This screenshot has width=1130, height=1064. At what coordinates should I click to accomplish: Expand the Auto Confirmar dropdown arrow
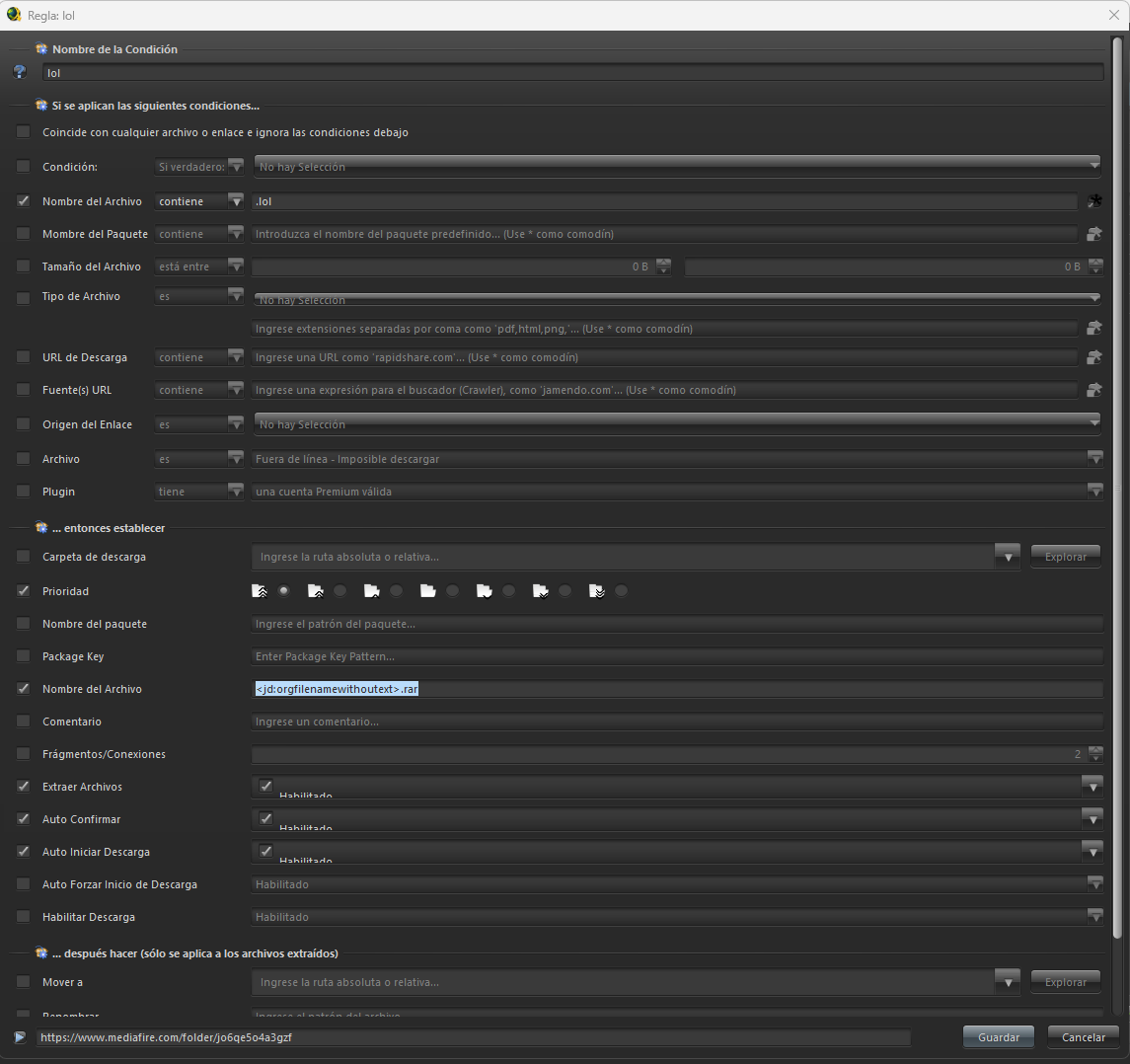(1092, 819)
